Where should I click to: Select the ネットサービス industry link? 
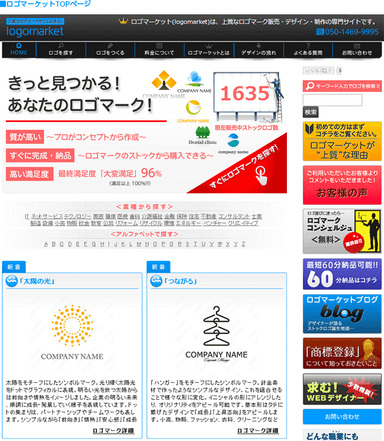coord(47,216)
